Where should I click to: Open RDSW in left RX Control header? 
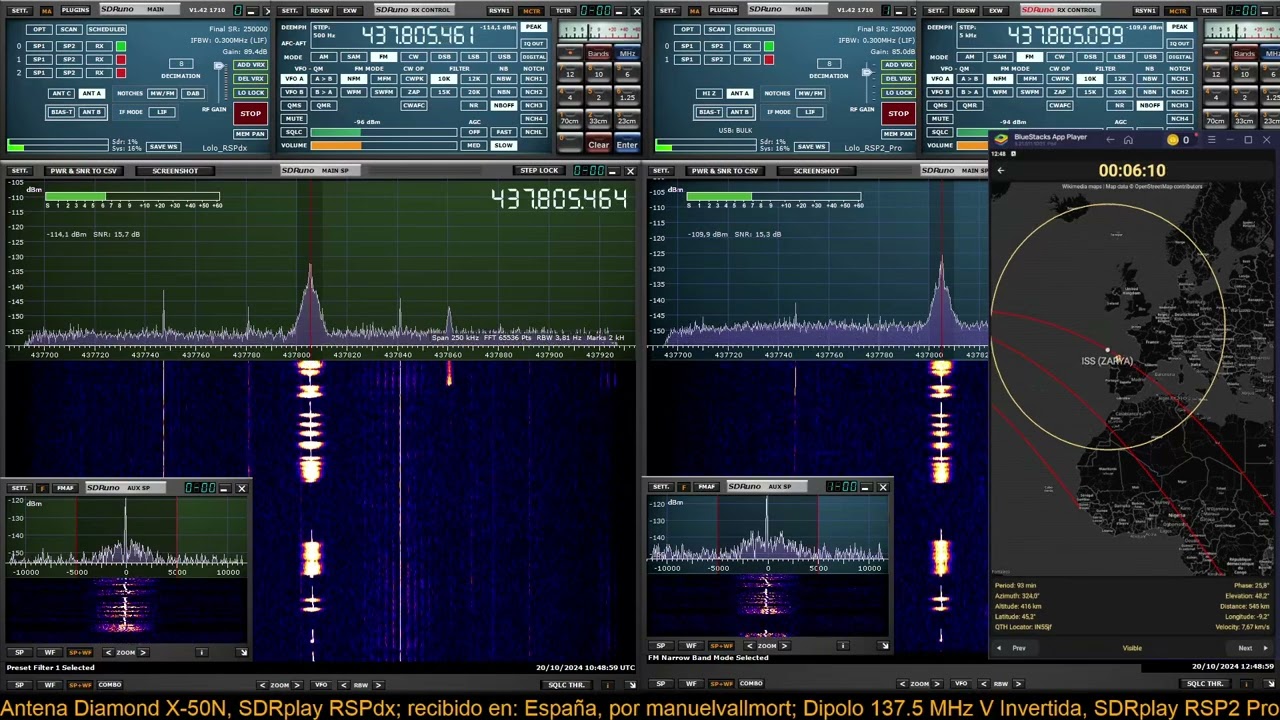point(319,10)
